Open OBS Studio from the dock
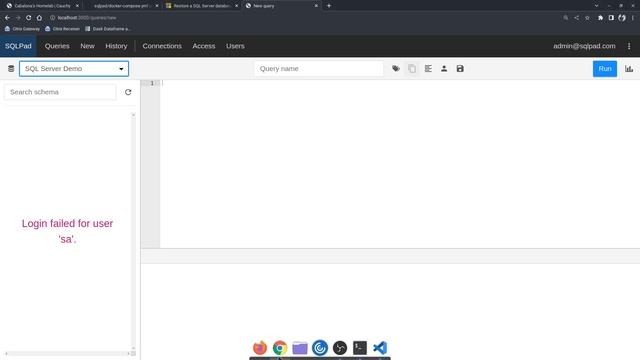This screenshot has width=640, height=360. (340, 348)
